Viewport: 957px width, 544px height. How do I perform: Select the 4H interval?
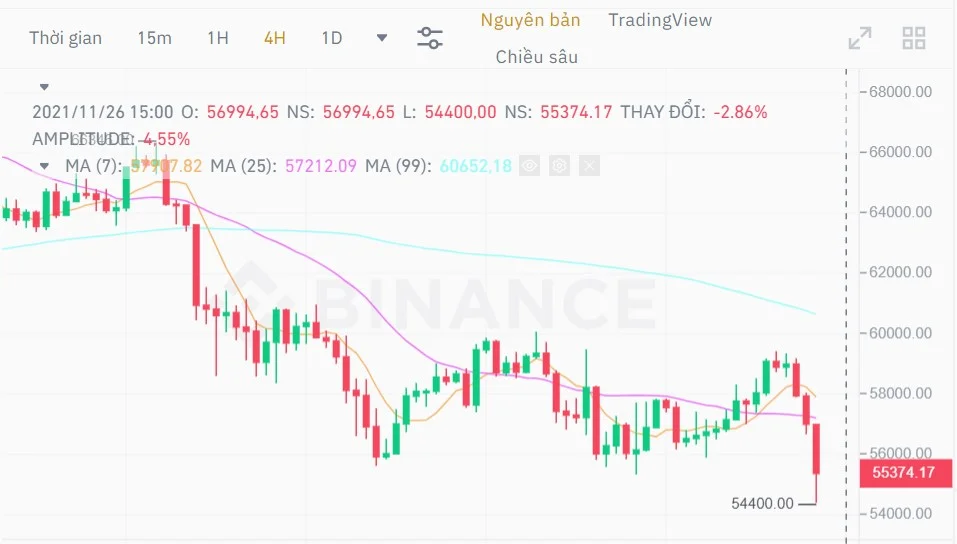pyautogui.click(x=275, y=38)
